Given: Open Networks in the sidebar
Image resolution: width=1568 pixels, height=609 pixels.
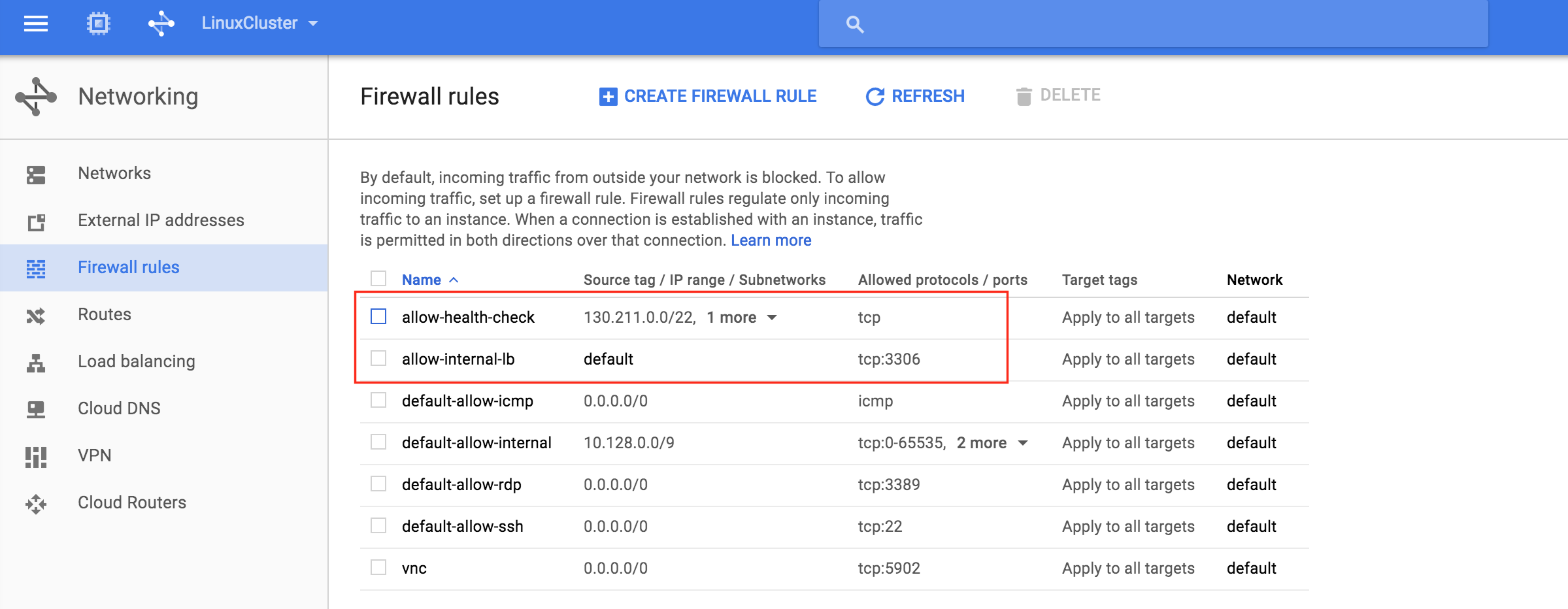Looking at the screenshot, I should [x=114, y=173].
